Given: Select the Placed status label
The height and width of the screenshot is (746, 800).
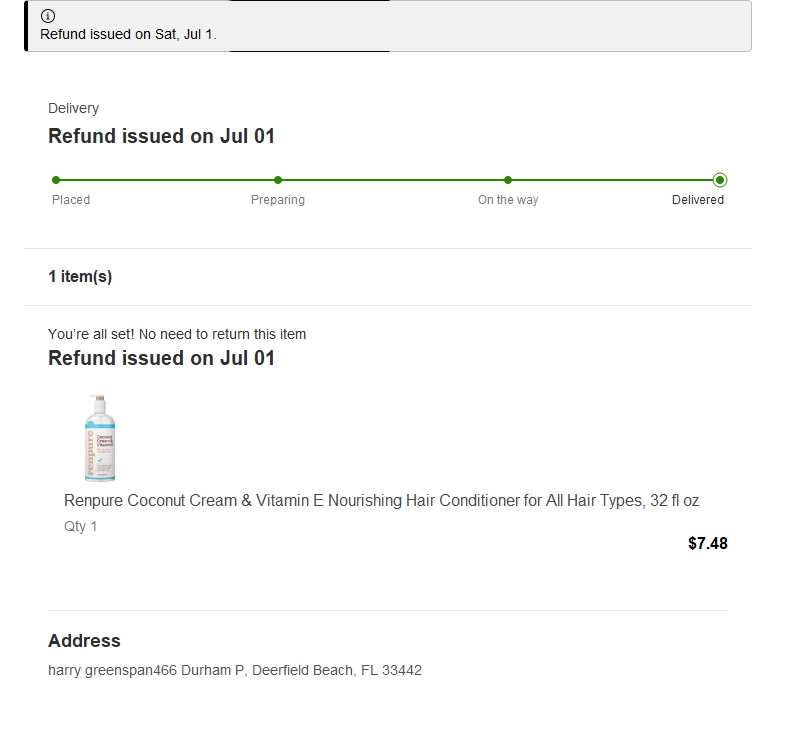Looking at the screenshot, I should click(x=71, y=200).
